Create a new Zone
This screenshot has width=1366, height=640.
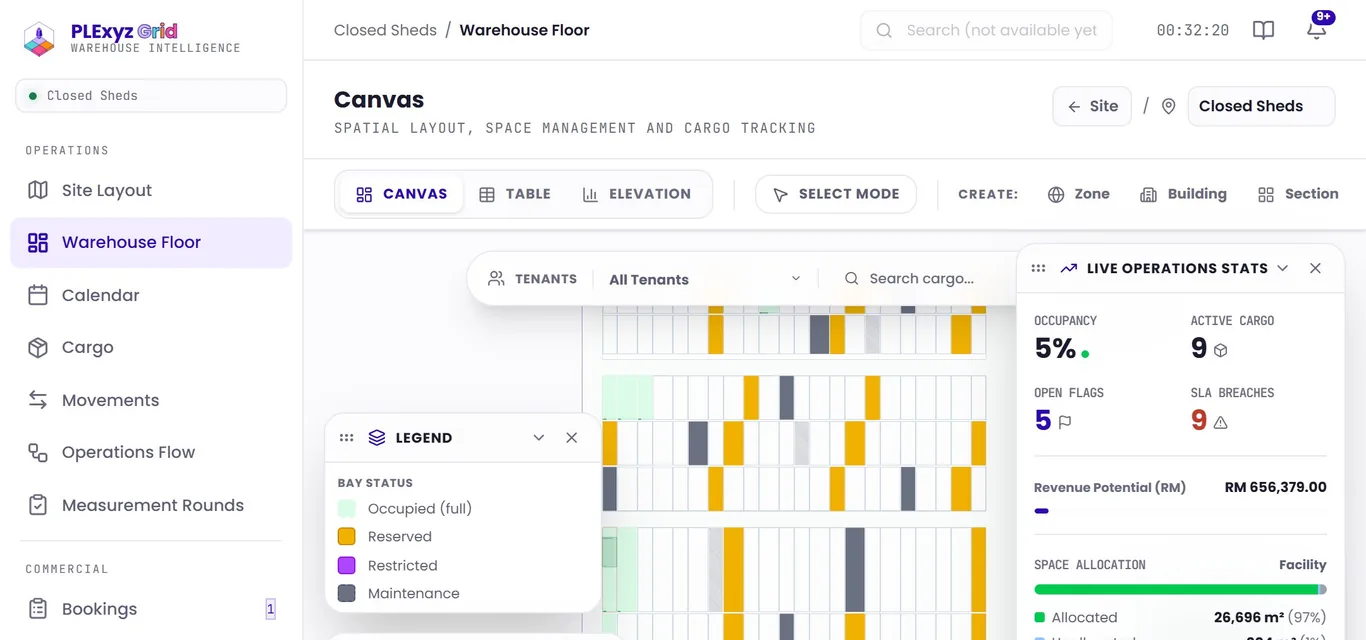tap(1078, 194)
